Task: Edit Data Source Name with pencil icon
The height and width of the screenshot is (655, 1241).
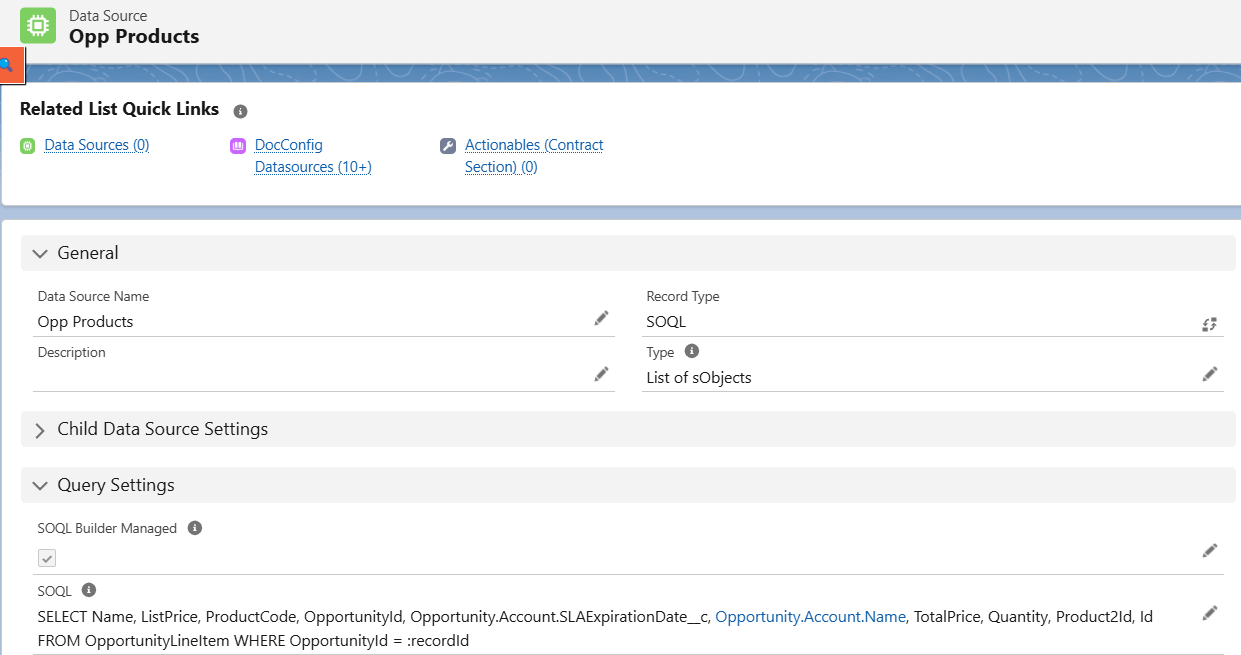Action: 601,318
